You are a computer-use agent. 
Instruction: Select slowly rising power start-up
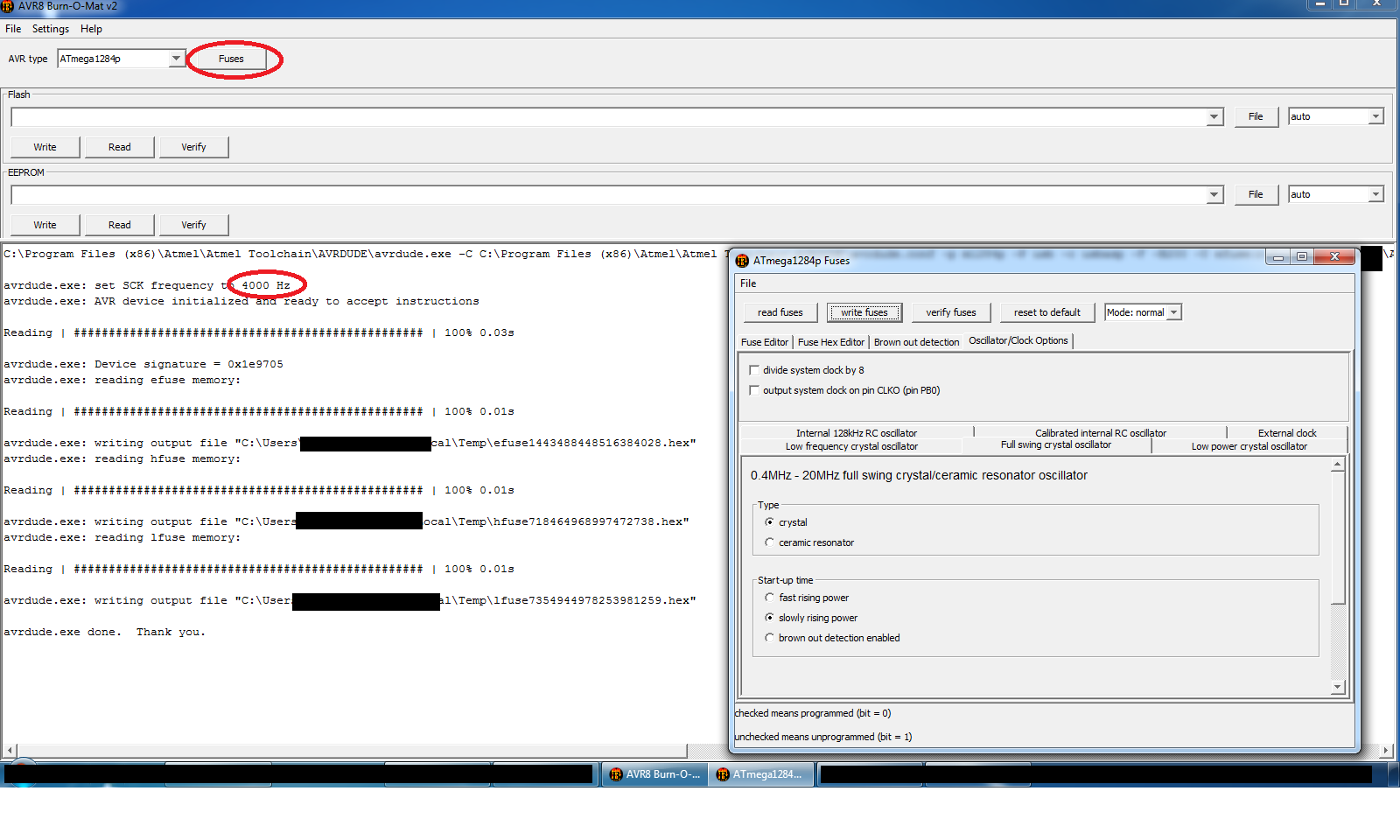click(770, 618)
